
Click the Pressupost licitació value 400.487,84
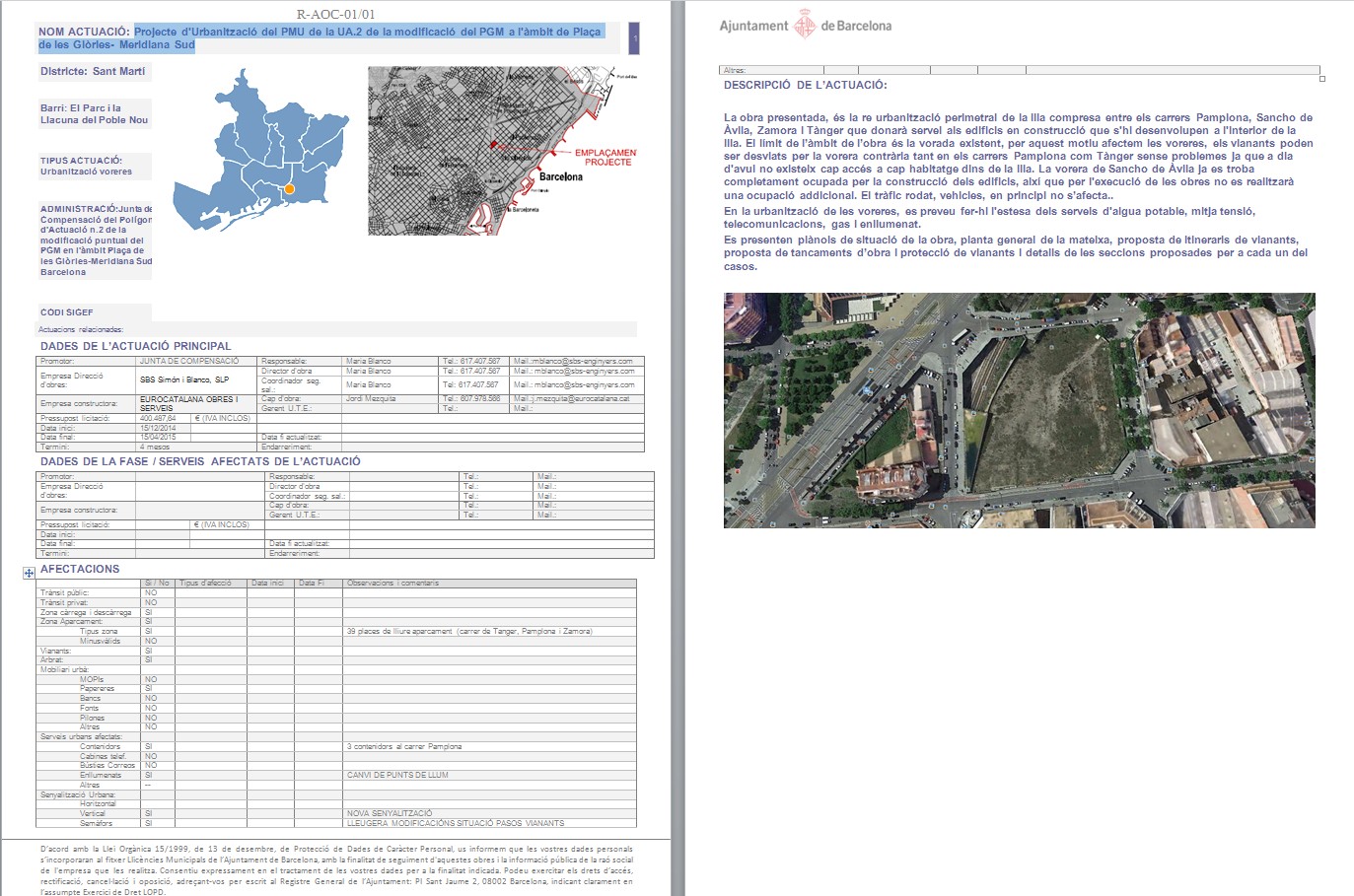[x=158, y=418]
